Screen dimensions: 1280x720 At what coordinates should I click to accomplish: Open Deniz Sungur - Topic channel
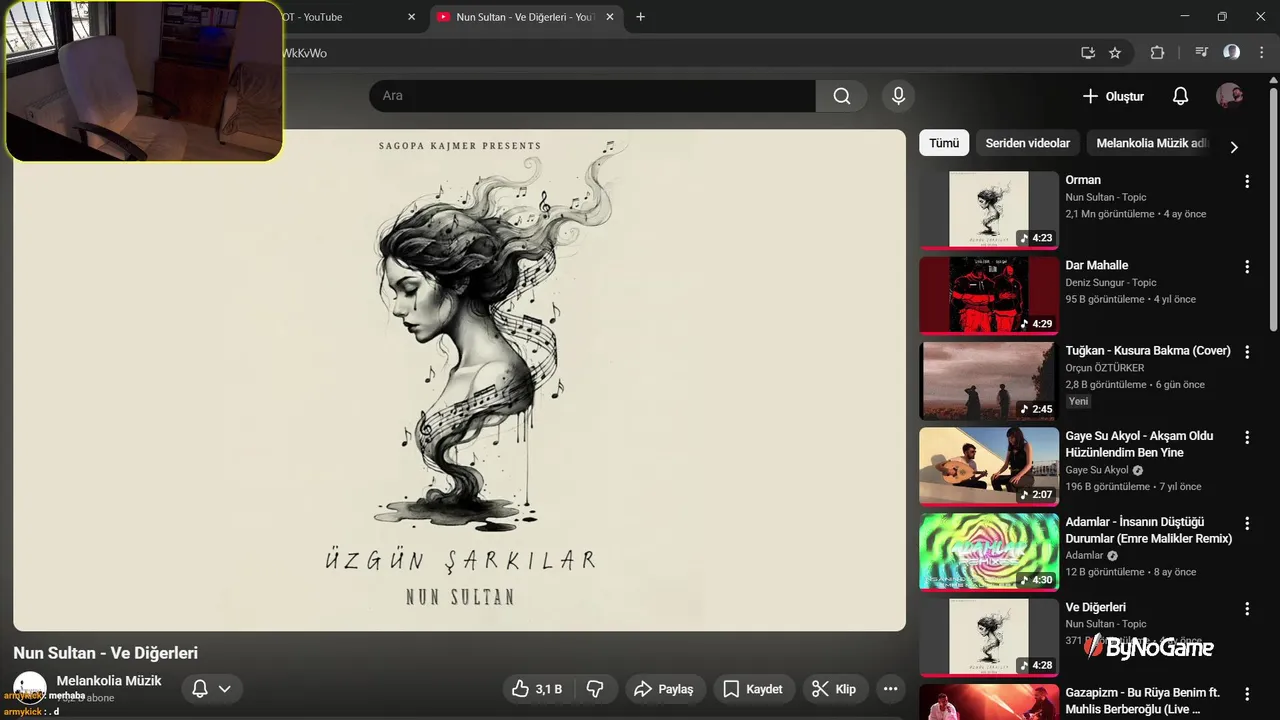1111,282
